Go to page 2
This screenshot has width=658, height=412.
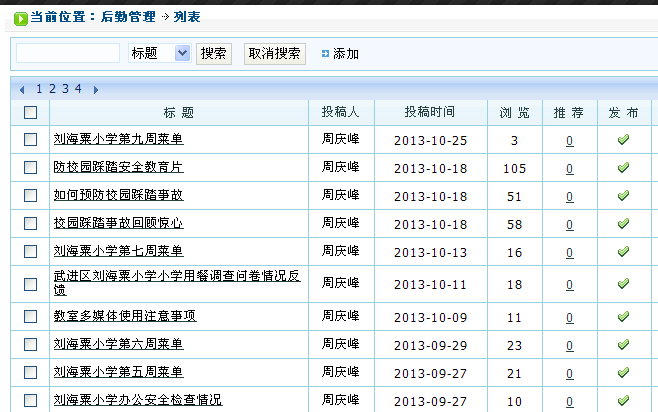(52, 89)
